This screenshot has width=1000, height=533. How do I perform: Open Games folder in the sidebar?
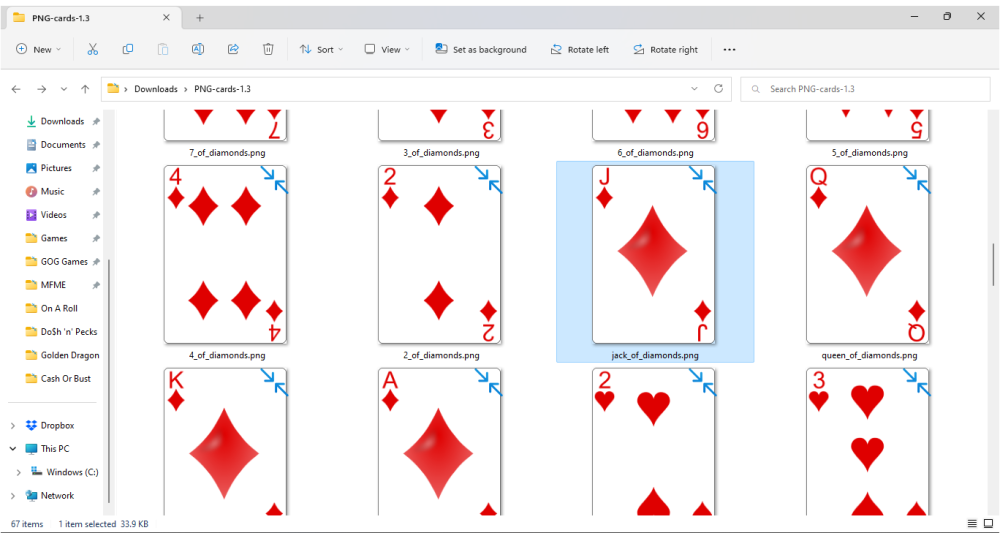coord(54,238)
